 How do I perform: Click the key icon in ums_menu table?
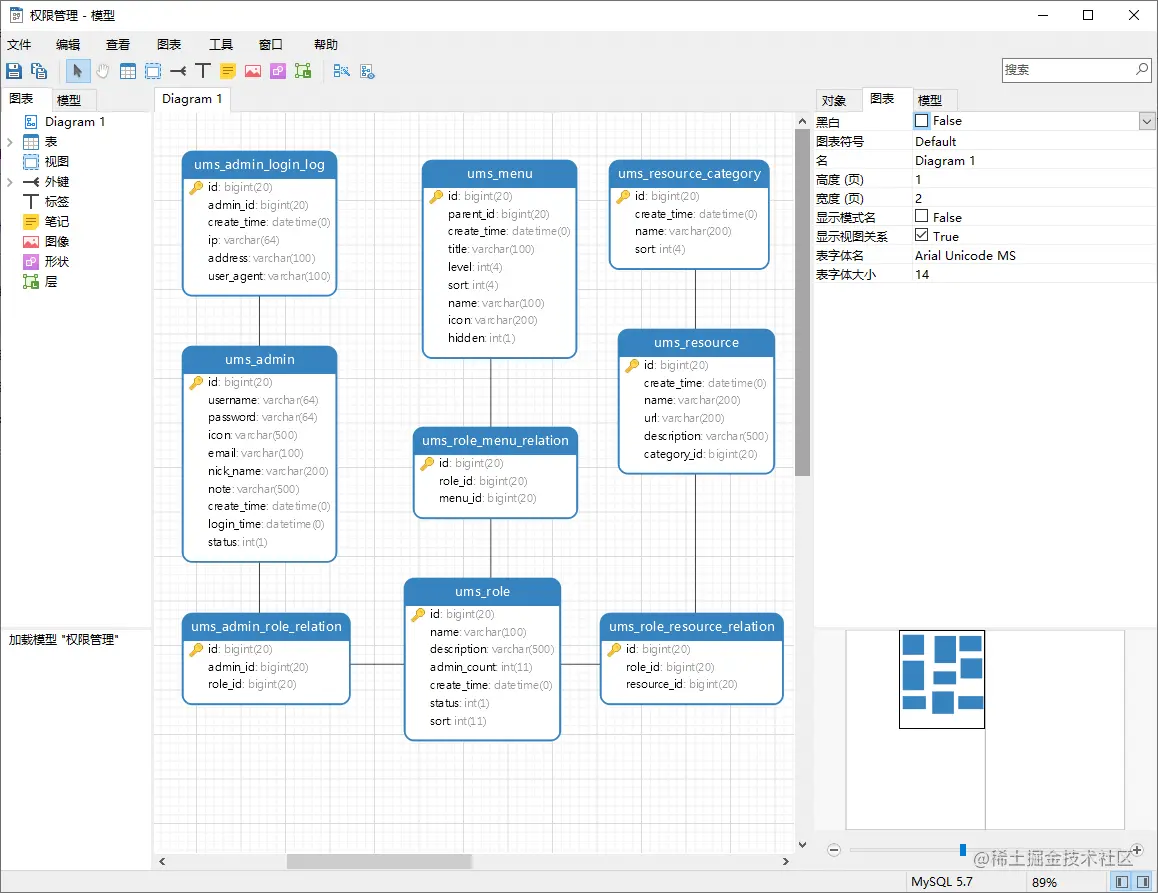[436, 196]
